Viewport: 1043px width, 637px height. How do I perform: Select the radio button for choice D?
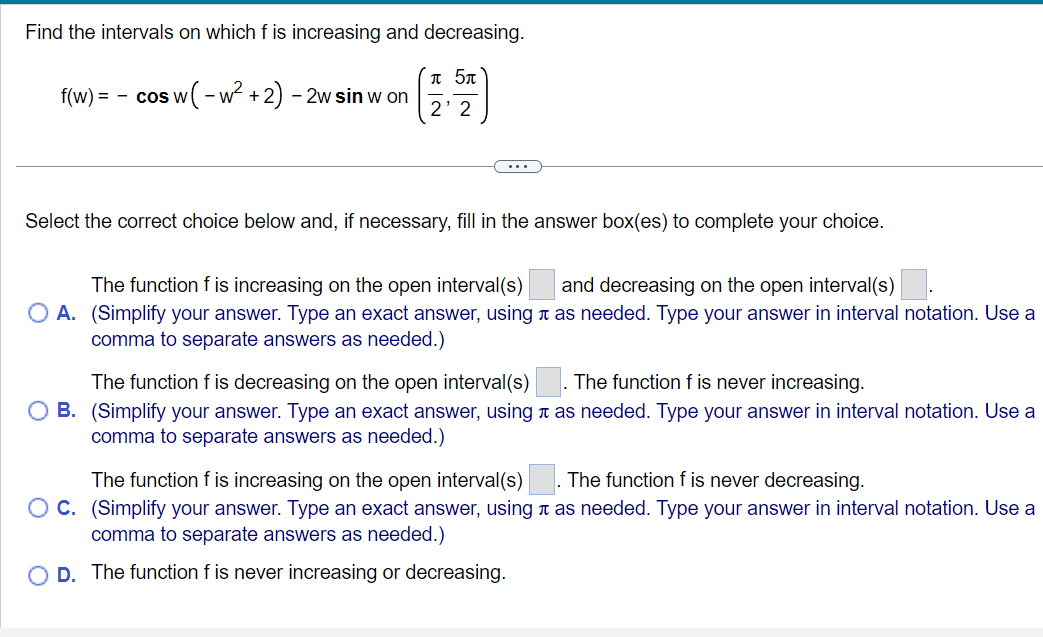pos(37,573)
